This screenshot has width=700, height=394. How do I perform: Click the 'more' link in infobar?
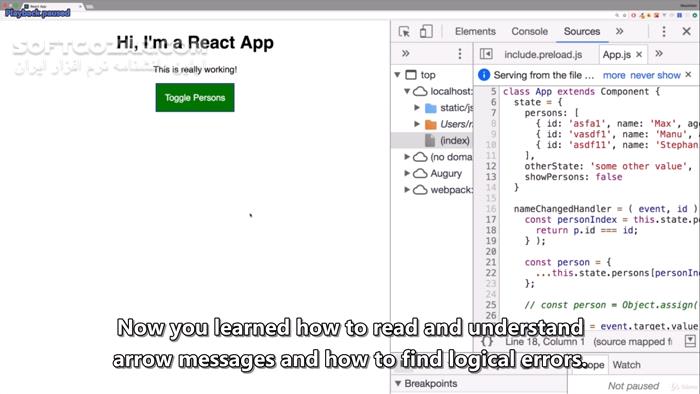[614, 75]
